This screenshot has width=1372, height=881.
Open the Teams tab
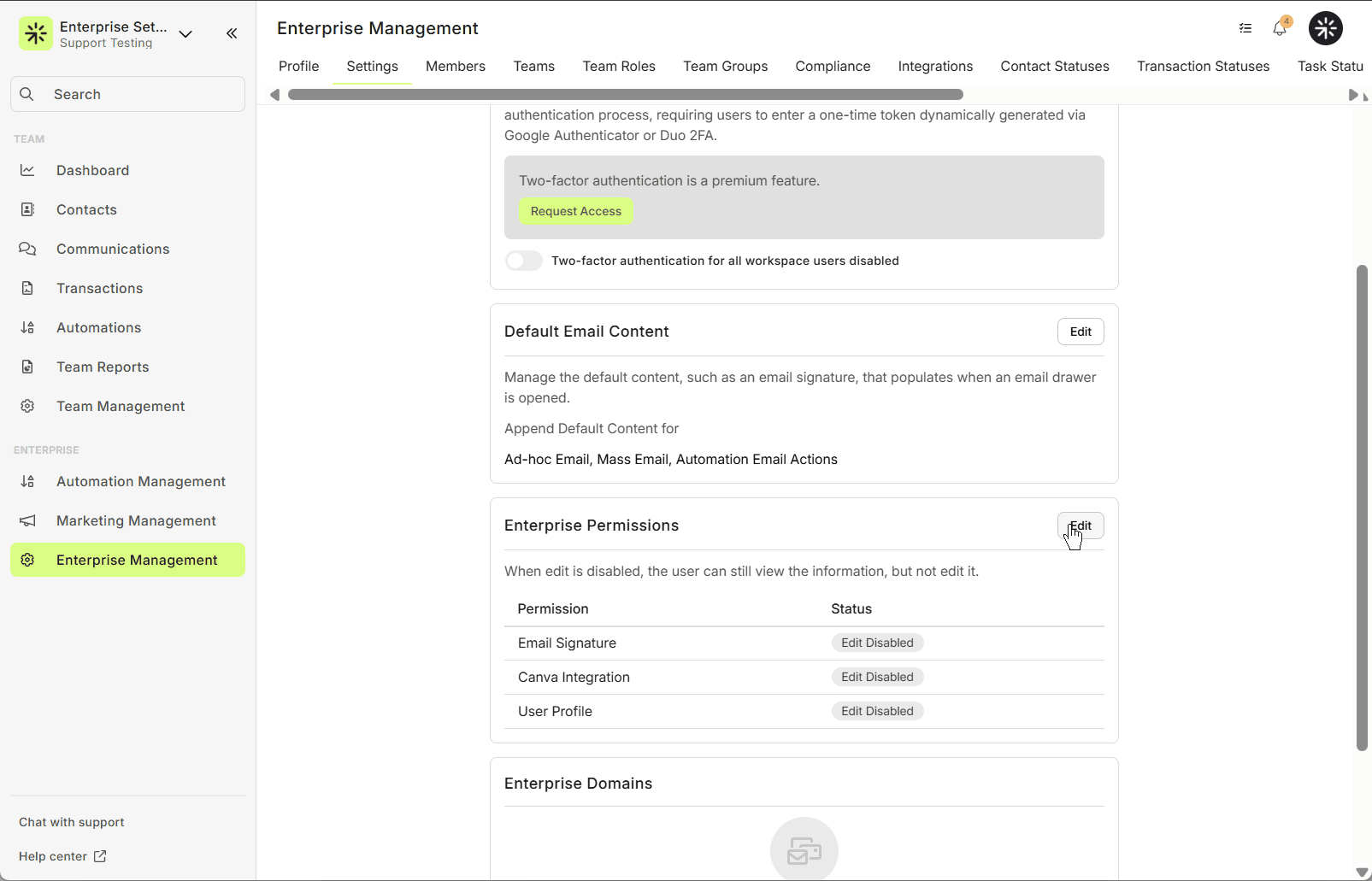click(534, 66)
